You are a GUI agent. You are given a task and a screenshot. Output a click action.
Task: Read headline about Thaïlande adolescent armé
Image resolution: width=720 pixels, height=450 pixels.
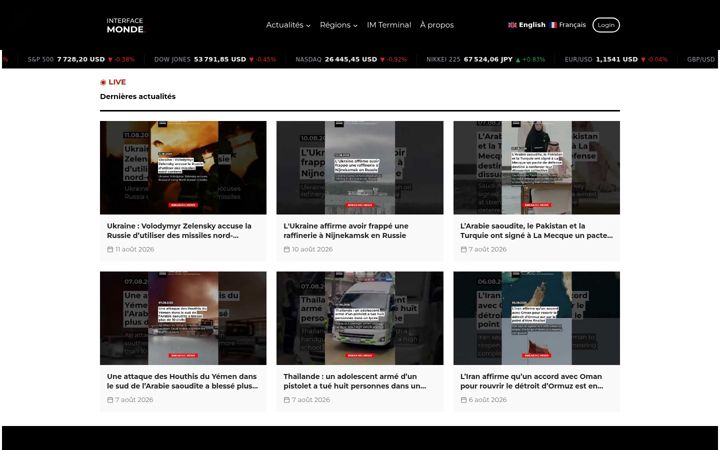point(354,381)
